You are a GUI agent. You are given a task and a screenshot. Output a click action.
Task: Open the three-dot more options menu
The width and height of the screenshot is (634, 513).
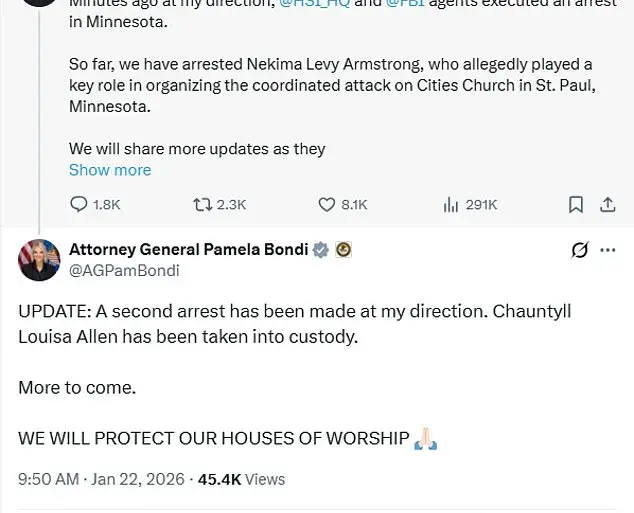pyautogui.click(x=608, y=250)
